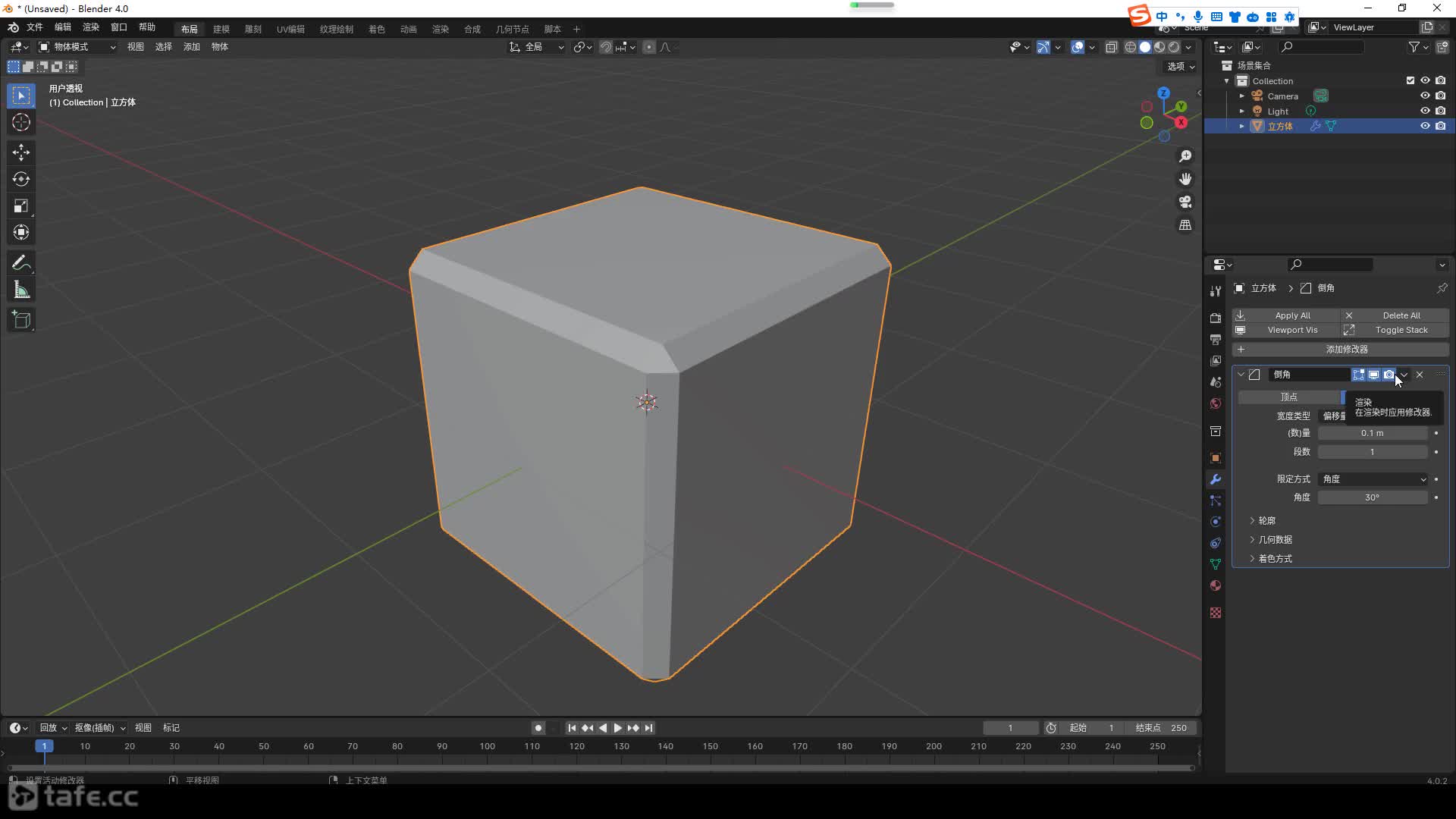
Task: Click the 添加修改器 button
Action: click(x=1341, y=350)
